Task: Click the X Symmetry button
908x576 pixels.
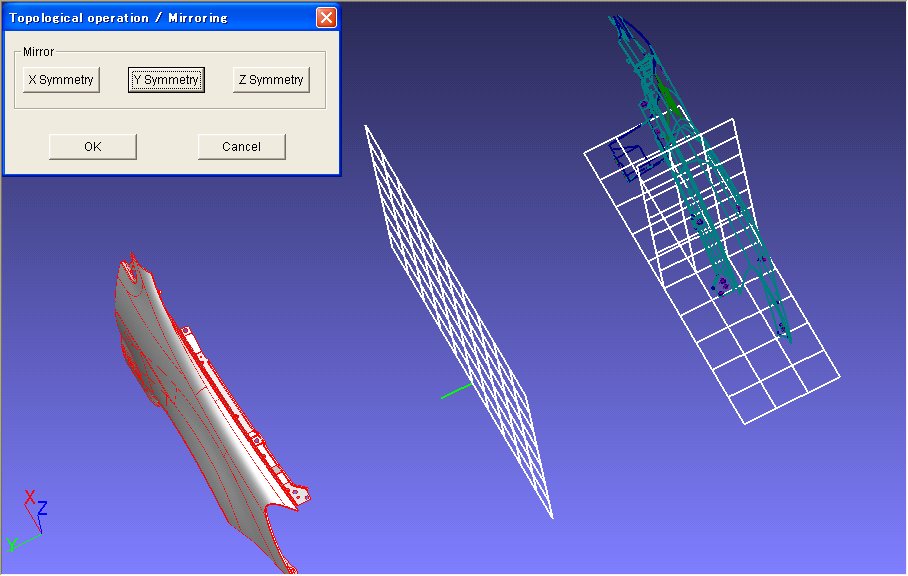Action: pos(61,80)
